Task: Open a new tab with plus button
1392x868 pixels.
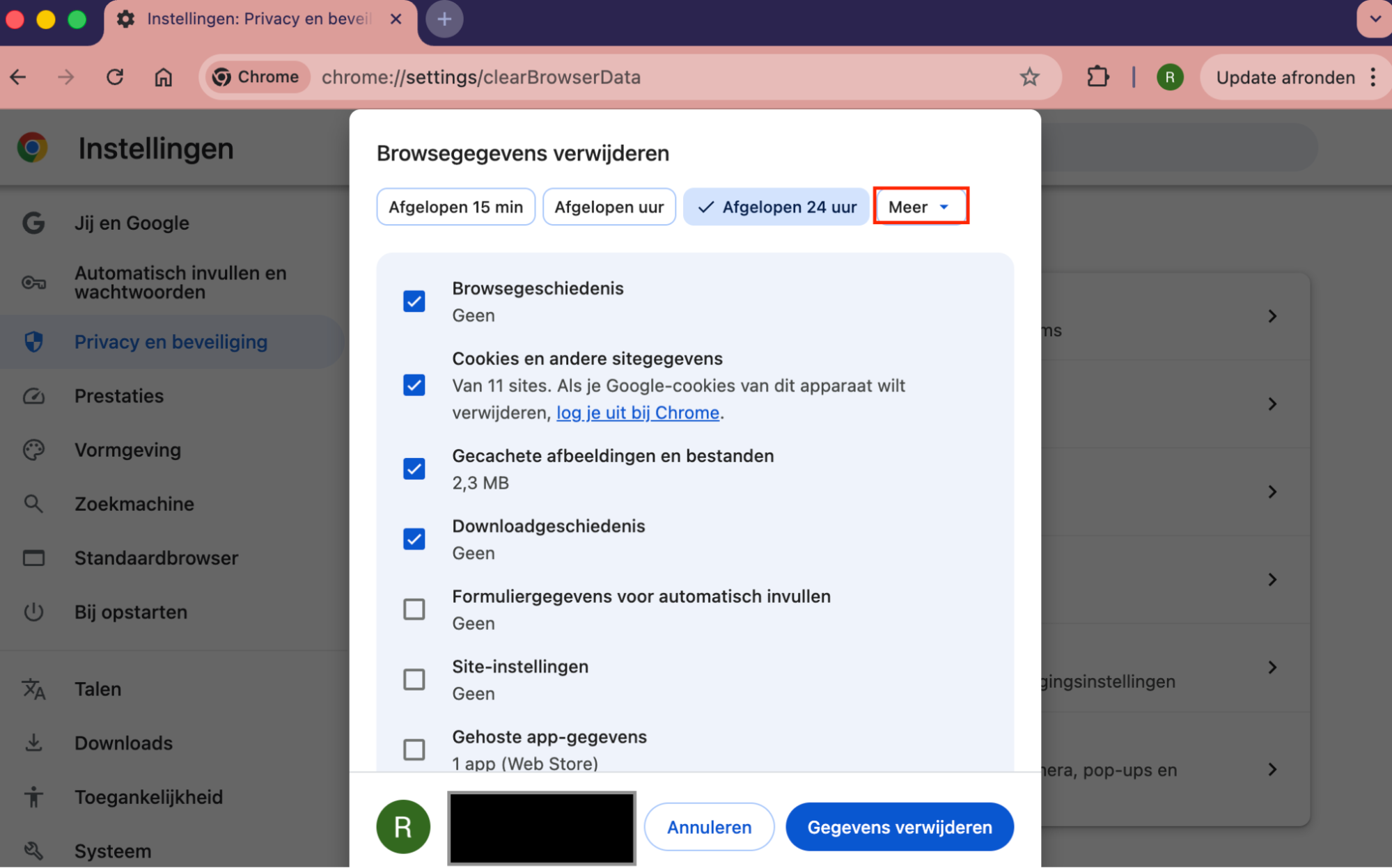Action: pos(444,19)
